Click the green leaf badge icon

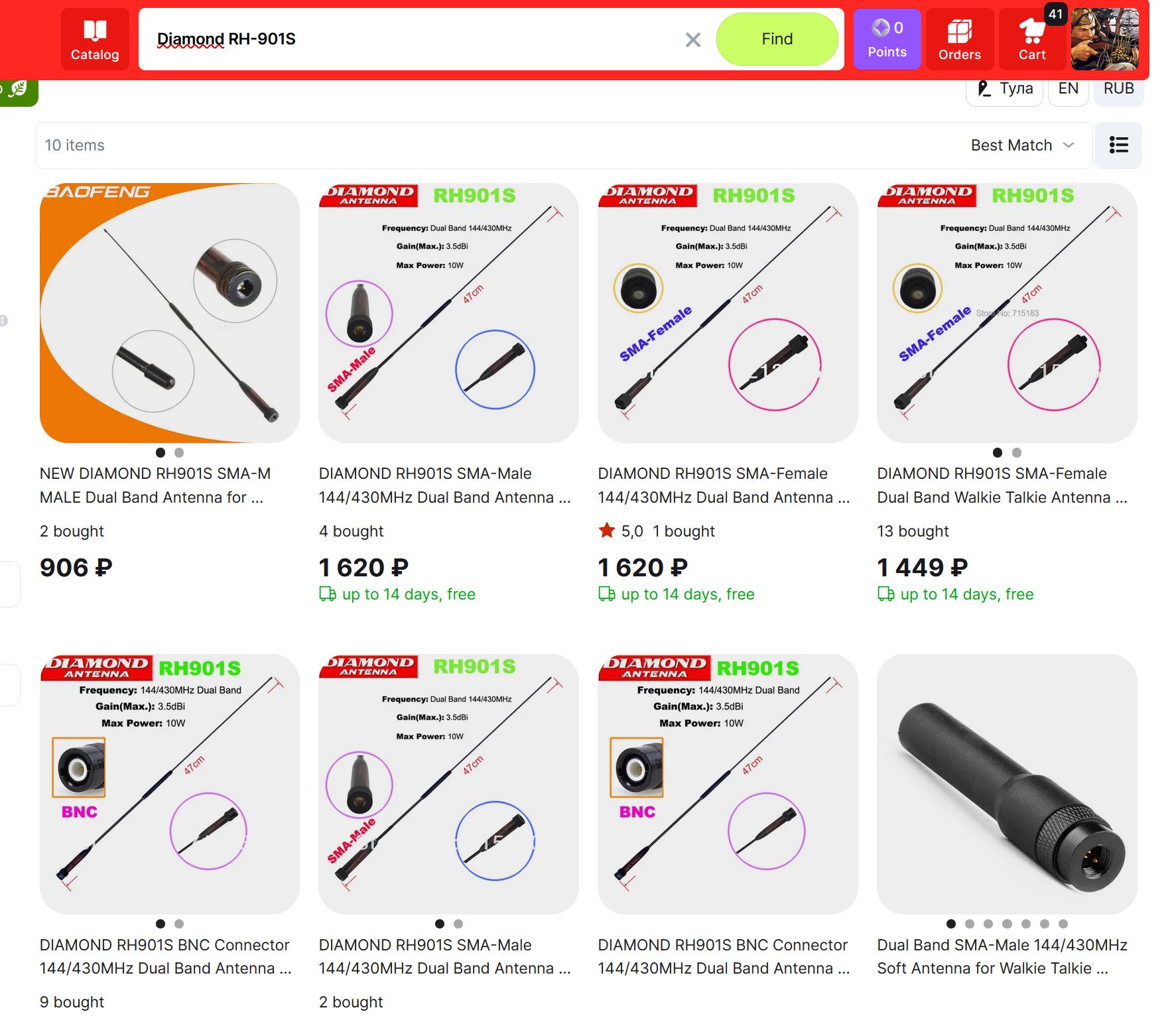[x=18, y=90]
